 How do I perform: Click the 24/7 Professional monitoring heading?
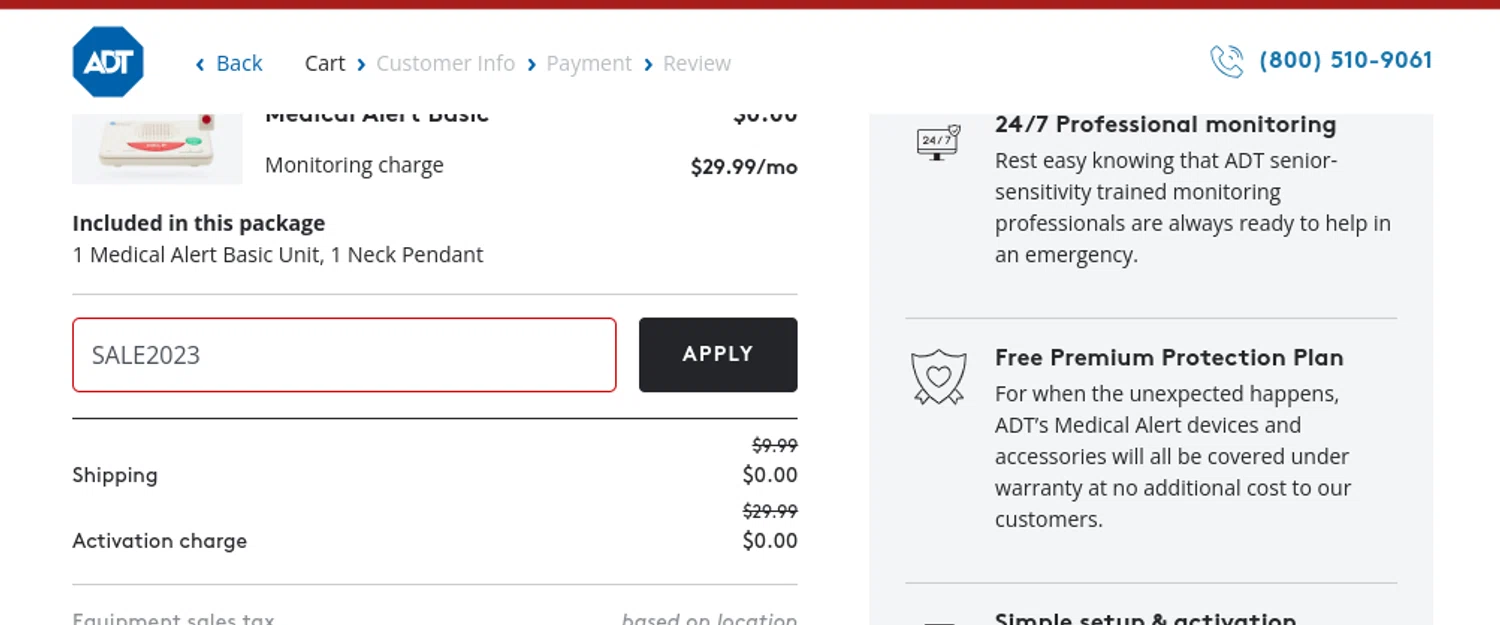[x=1165, y=124]
